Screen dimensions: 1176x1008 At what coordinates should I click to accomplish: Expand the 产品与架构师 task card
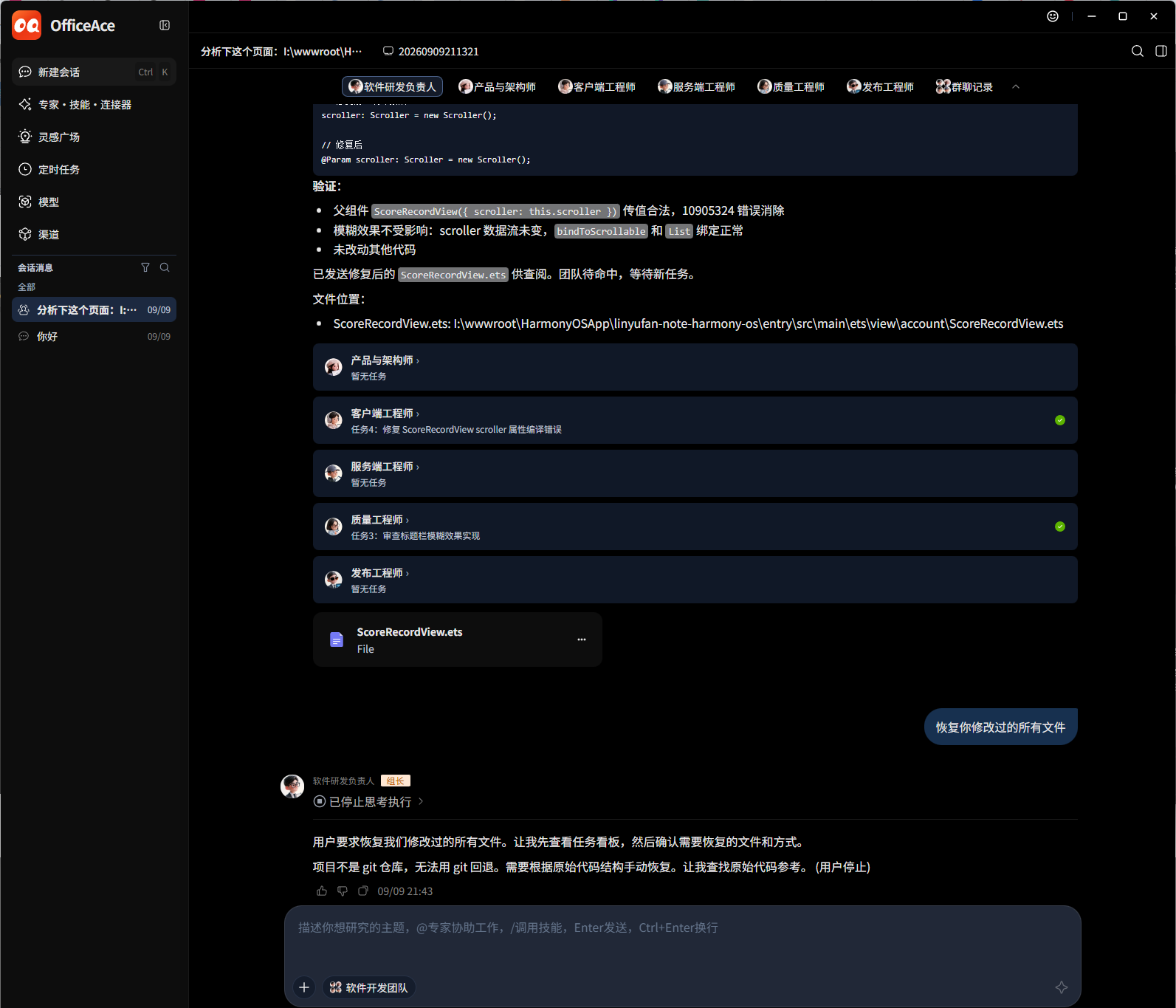point(695,367)
